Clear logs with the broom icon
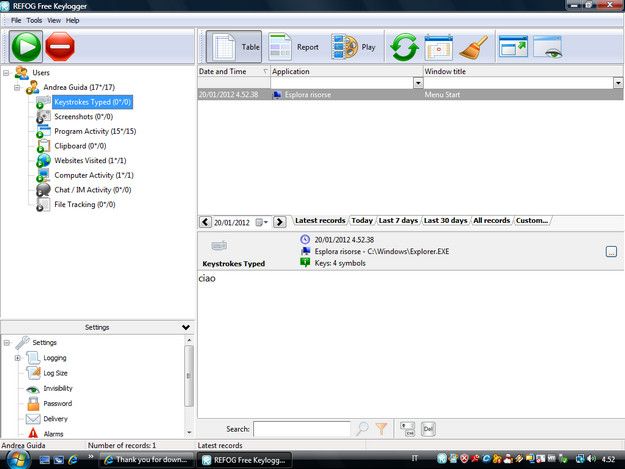The image size is (625, 469). (474, 47)
